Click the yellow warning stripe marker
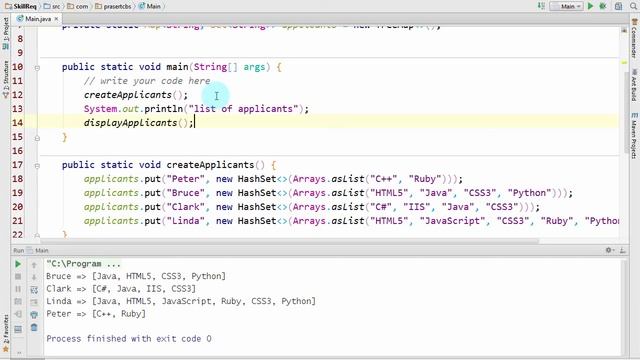This screenshot has width=640, height=360. [x=624, y=62]
